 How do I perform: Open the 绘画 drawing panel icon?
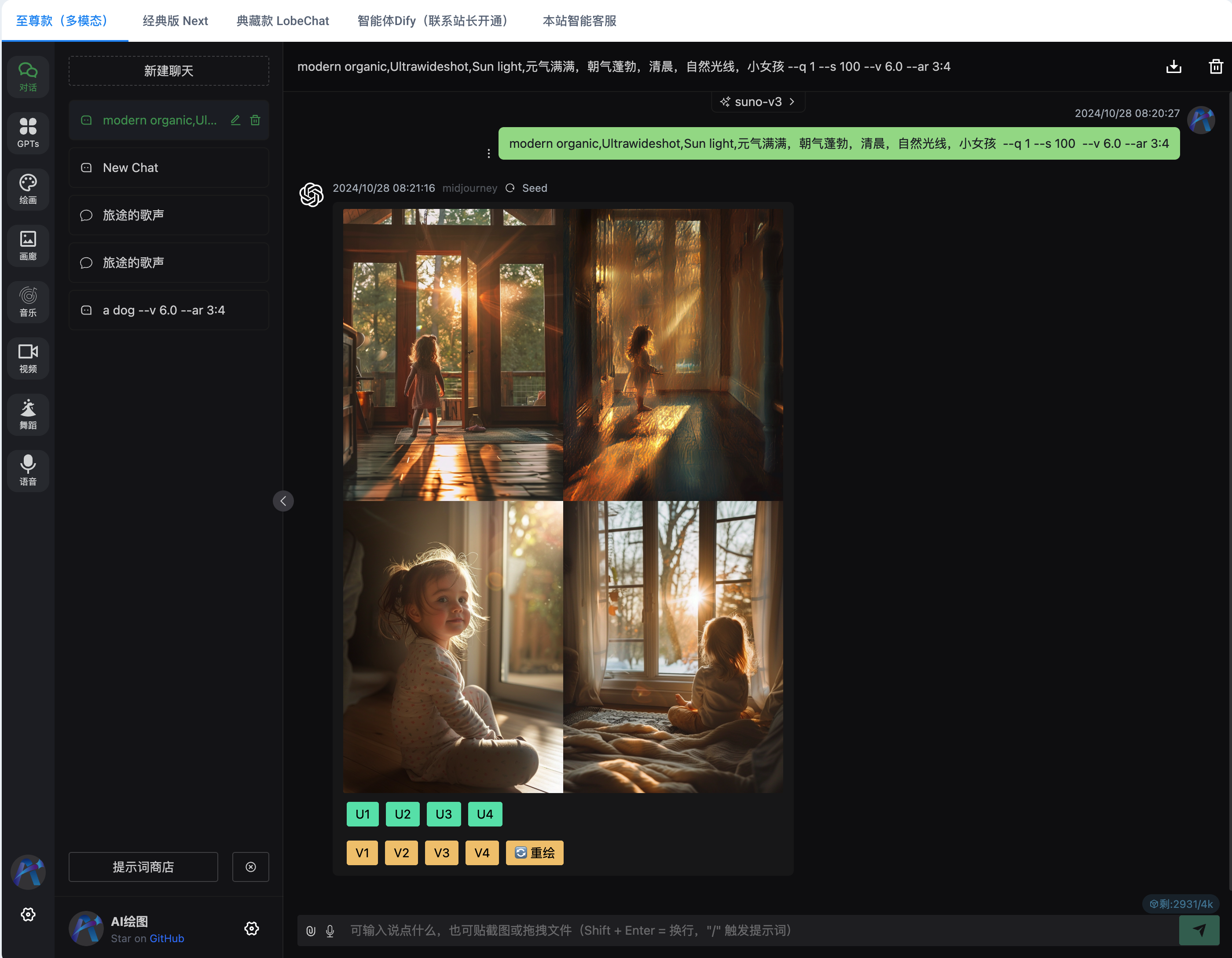point(28,189)
